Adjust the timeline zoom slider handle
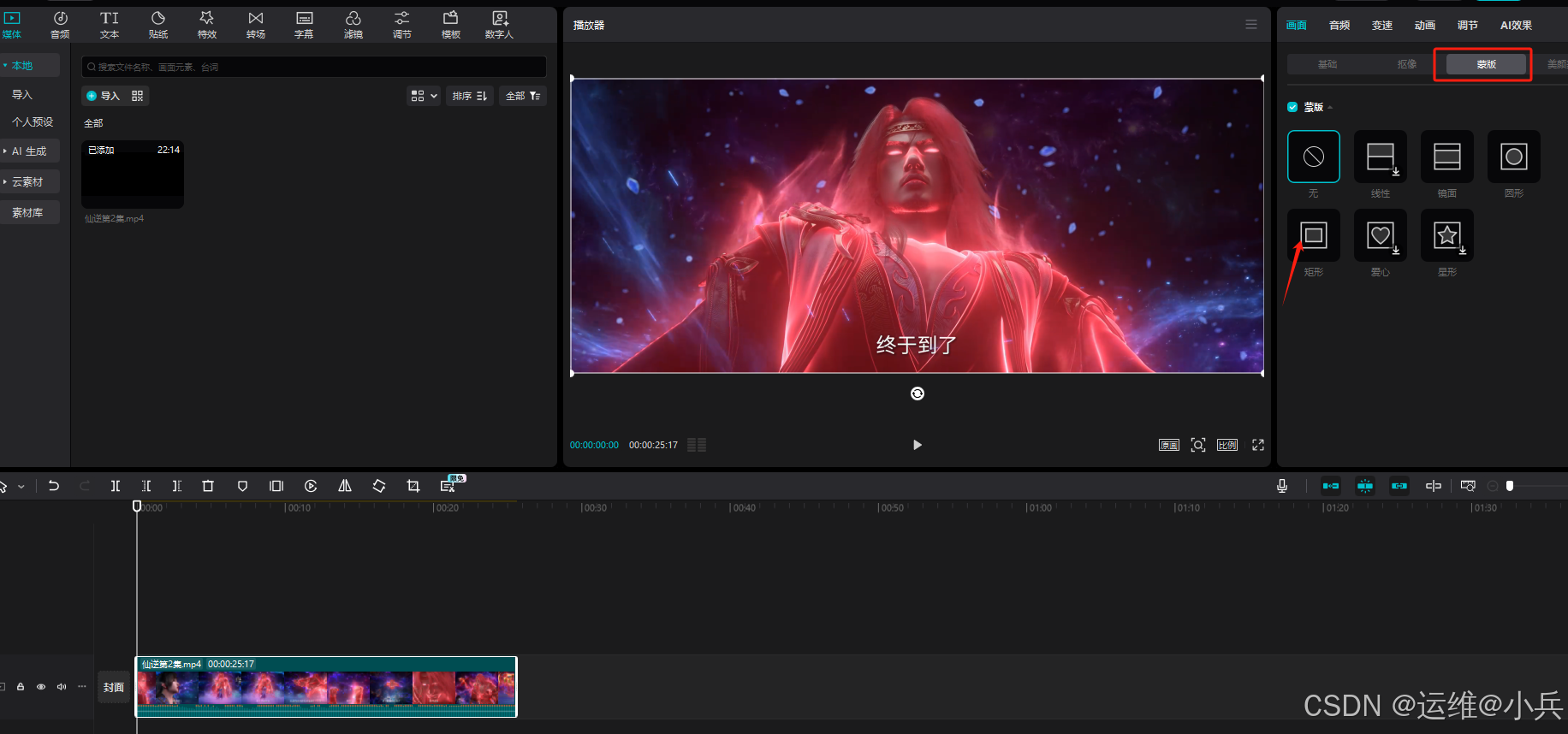This screenshot has width=1568, height=734. (x=1510, y=486)
